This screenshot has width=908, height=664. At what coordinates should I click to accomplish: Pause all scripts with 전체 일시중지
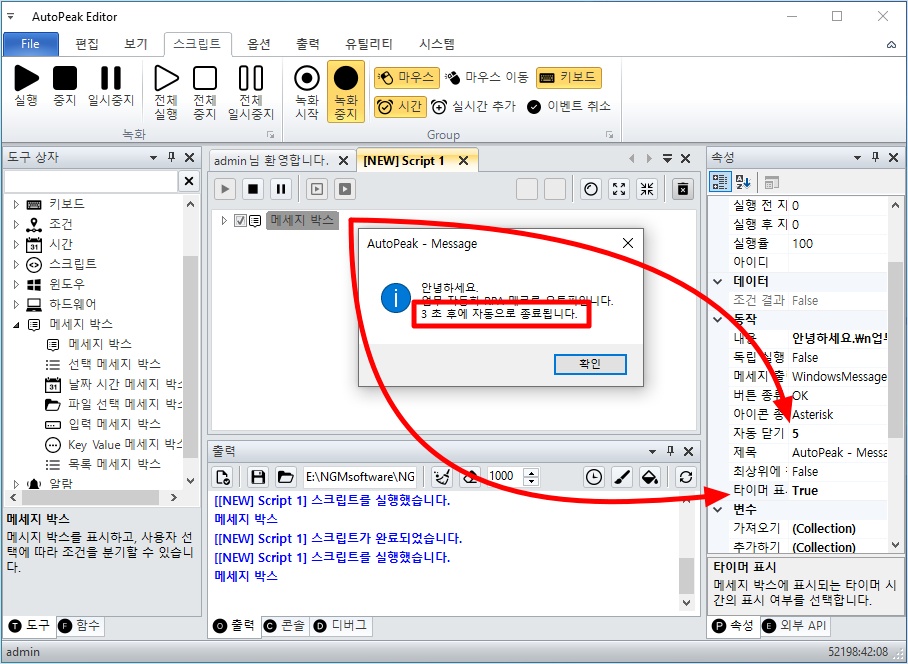coord(251,92)
